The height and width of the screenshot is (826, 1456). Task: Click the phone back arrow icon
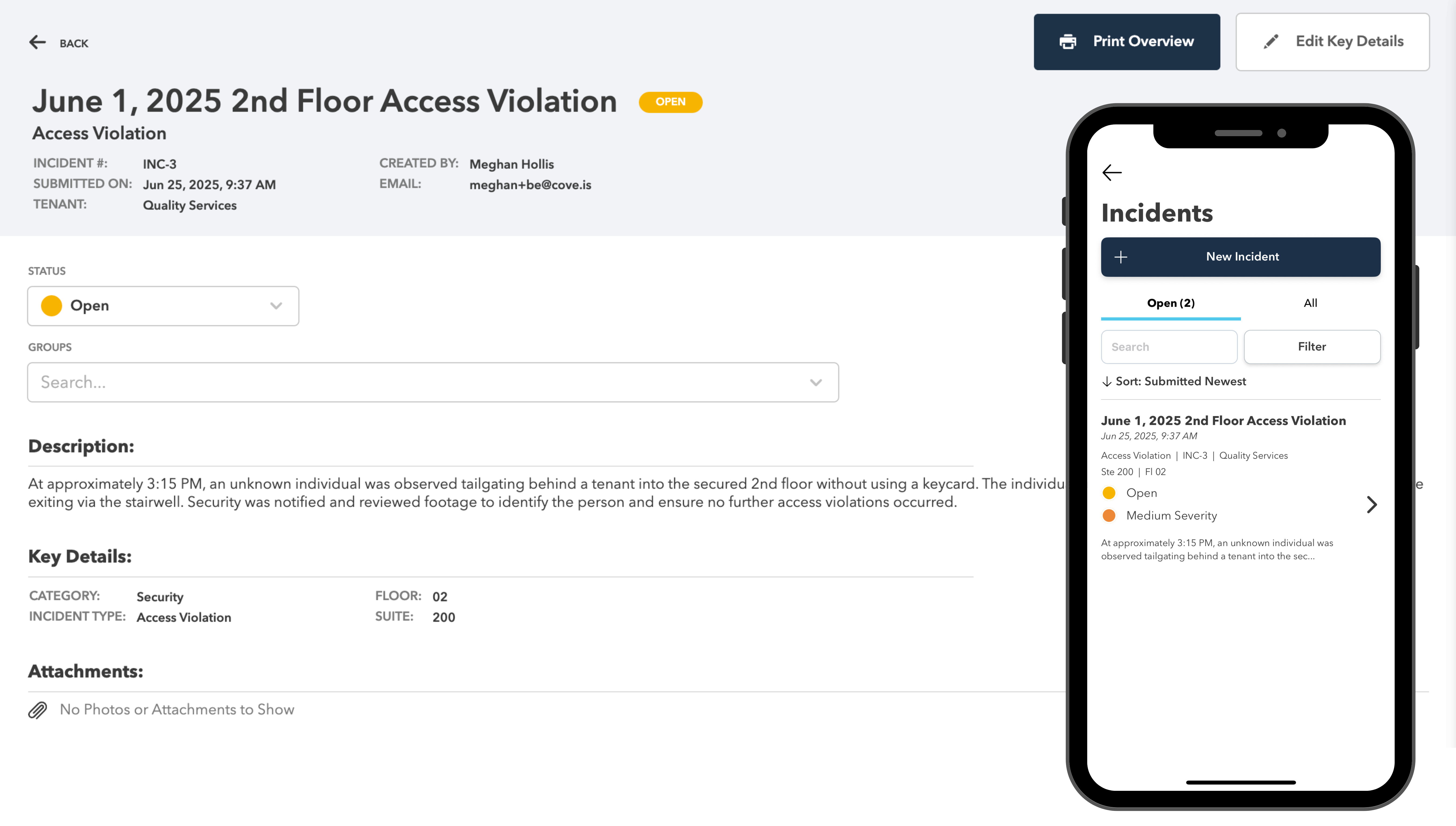[x=1112, y=172]
